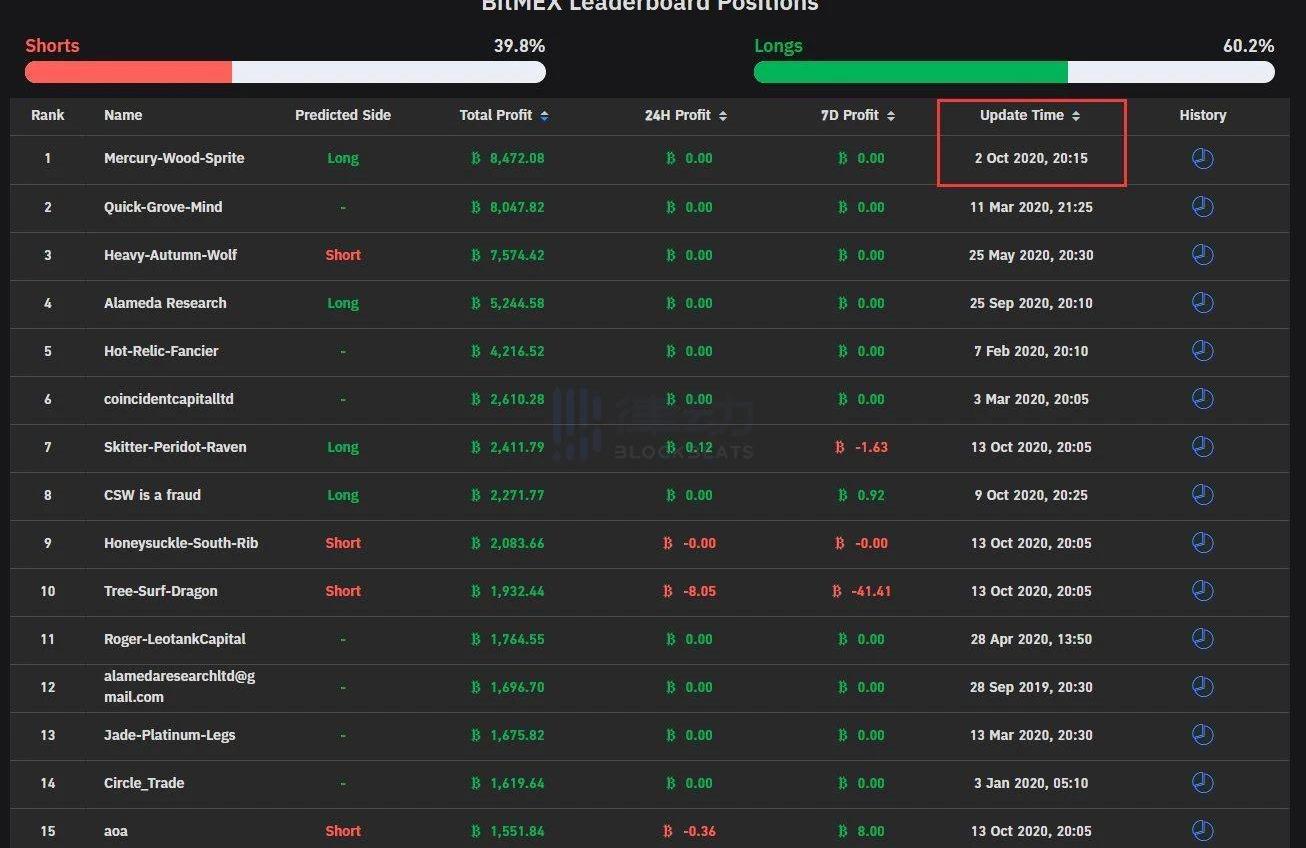Open history chart for Quick-Grove-Mind
Screen dimensions: 1306x848
pyautogui.click(x=1202, y=207)
